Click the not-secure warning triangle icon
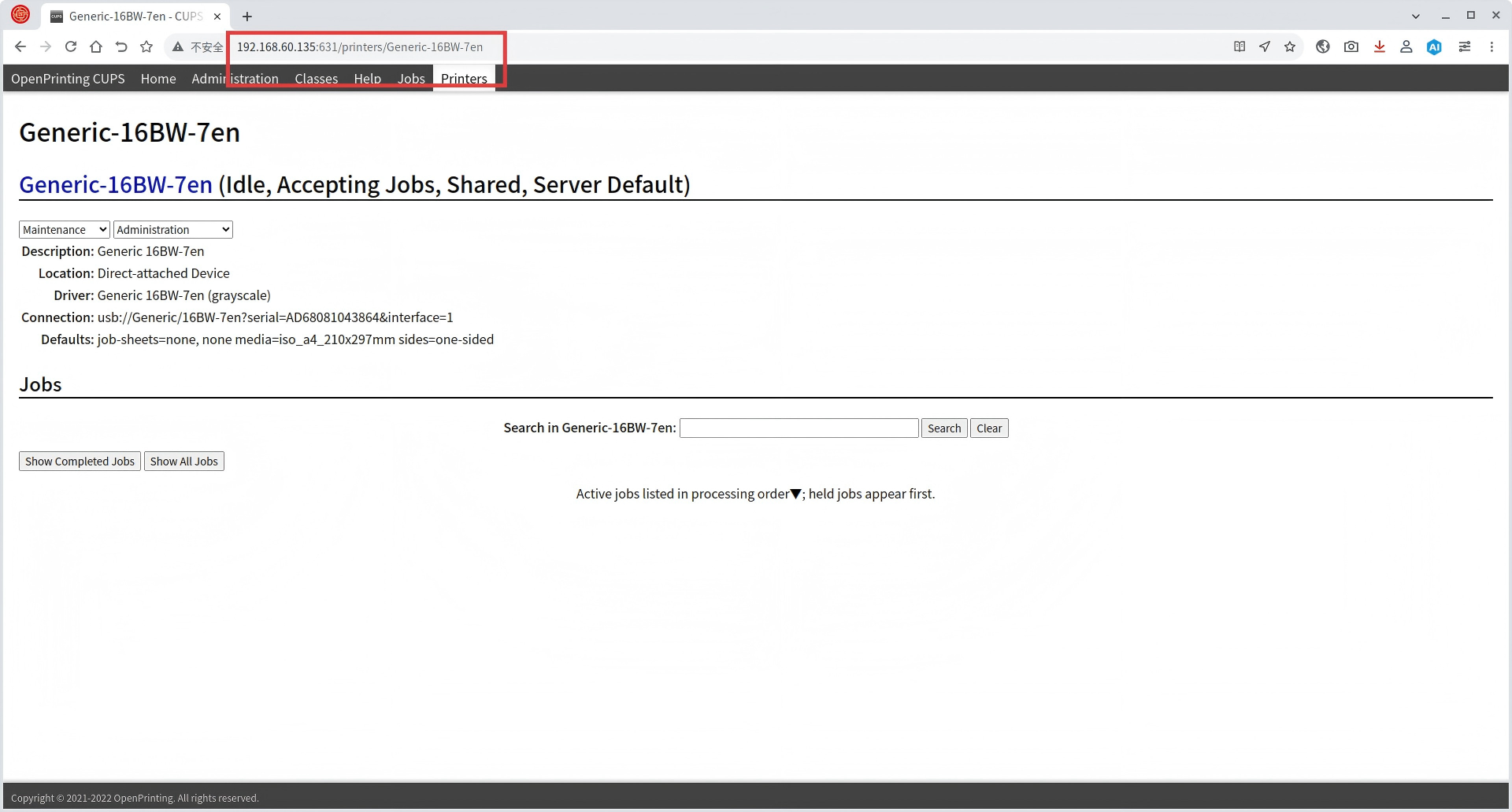Viewport: 1512px width, 812px height. click(178, 46)
